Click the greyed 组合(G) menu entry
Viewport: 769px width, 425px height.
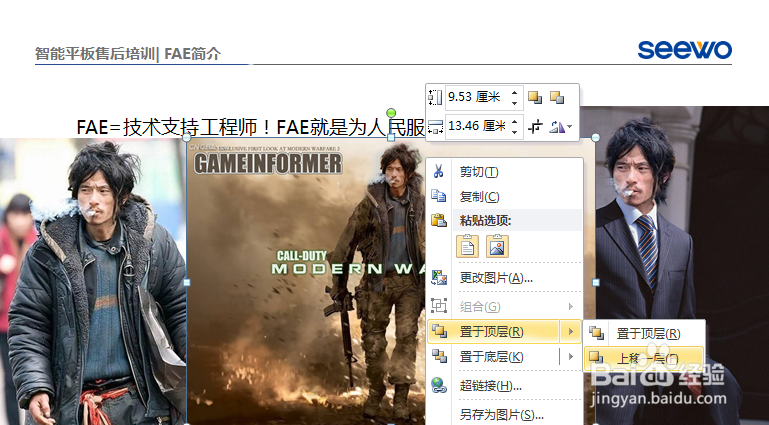point(505,306)
